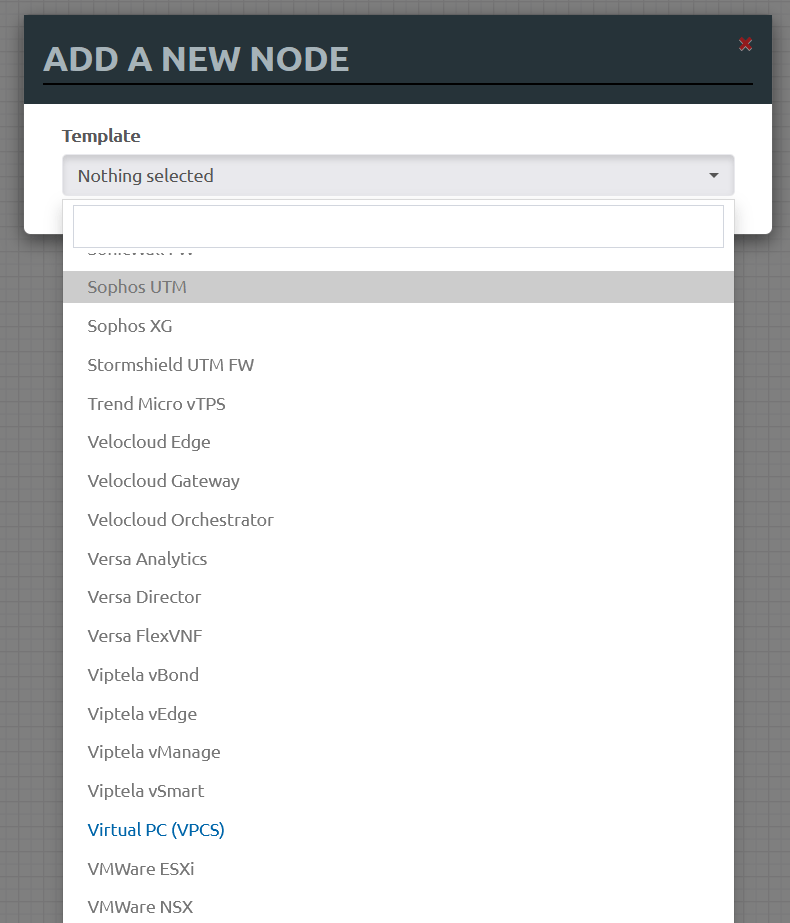Choose Velocloud Orchestrator template

click(398, 520)
